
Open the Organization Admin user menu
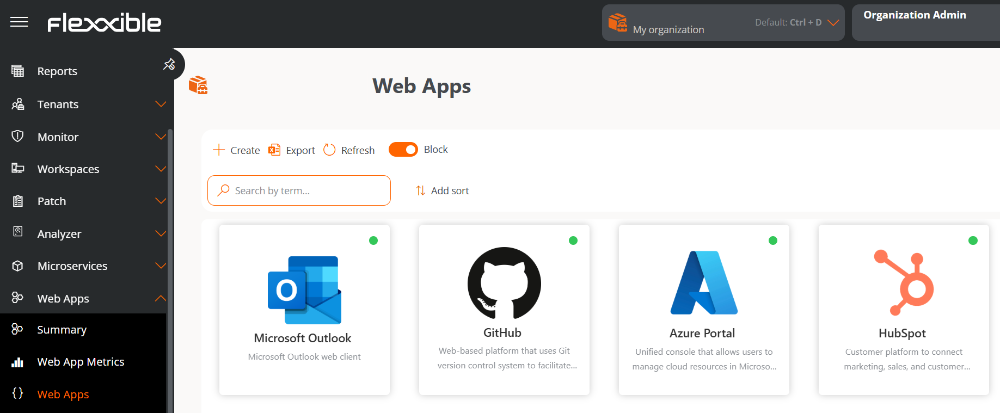click(926, 23)
